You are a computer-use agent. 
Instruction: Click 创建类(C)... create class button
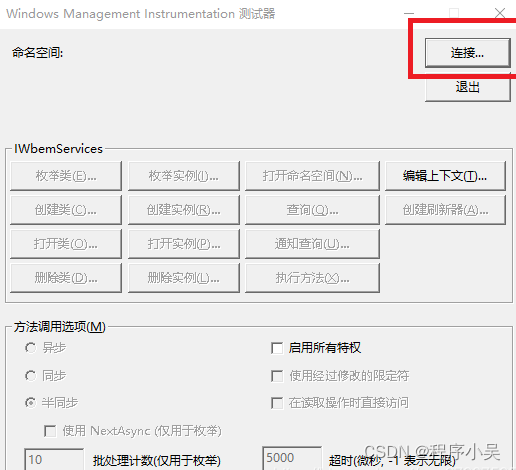pyautogui.click(x=66, y=210)
